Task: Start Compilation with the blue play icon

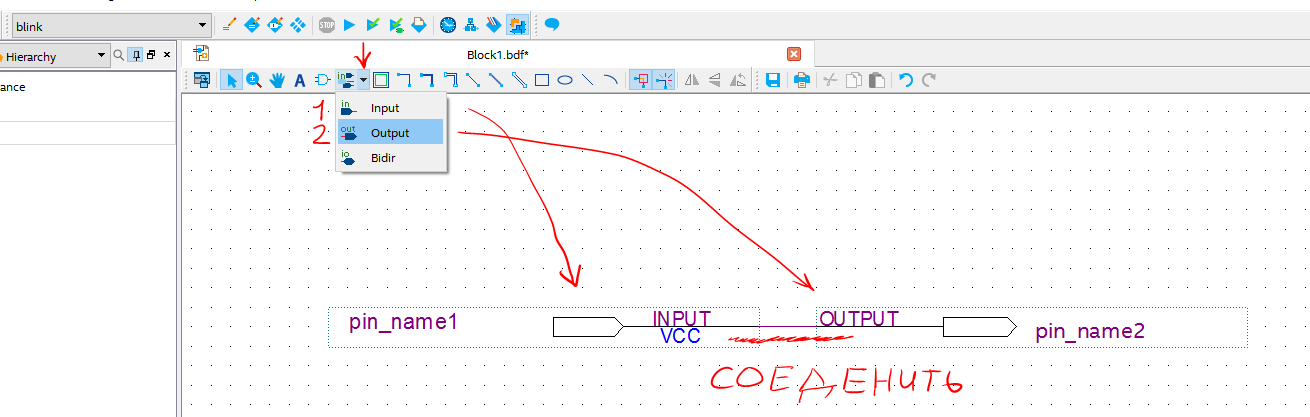Action: 350,25
